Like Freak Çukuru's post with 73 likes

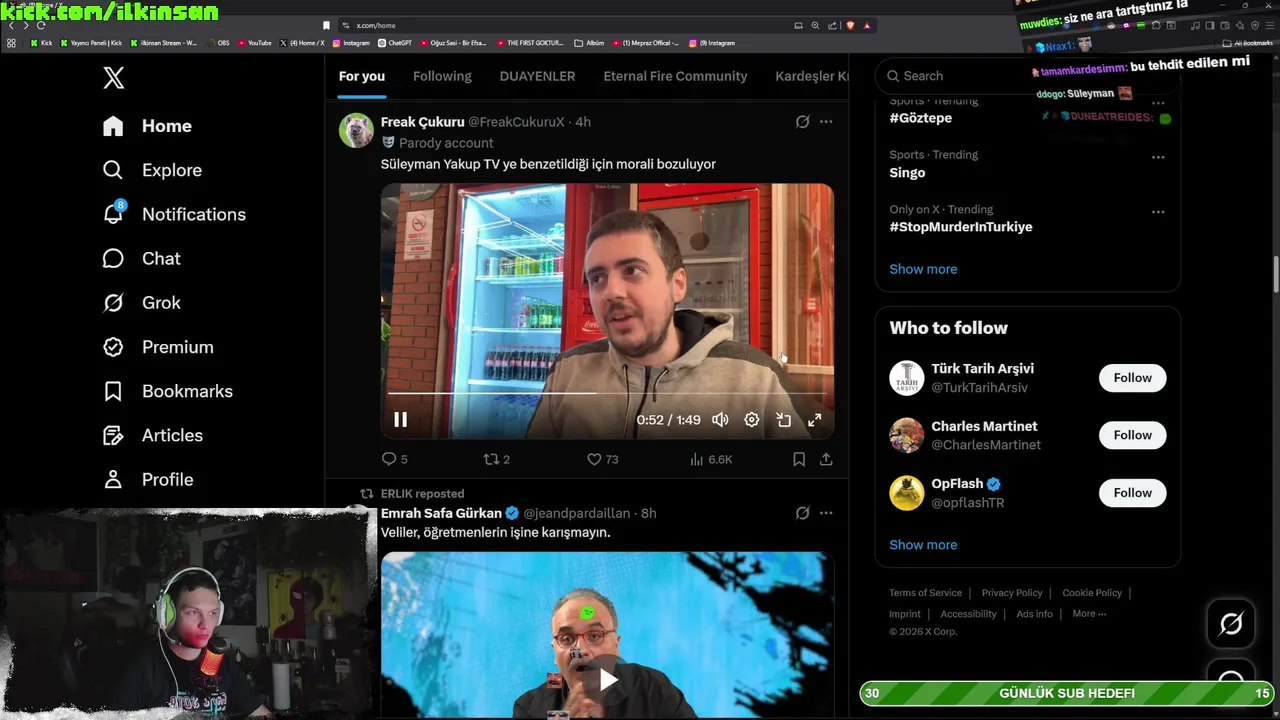[602, 459]
